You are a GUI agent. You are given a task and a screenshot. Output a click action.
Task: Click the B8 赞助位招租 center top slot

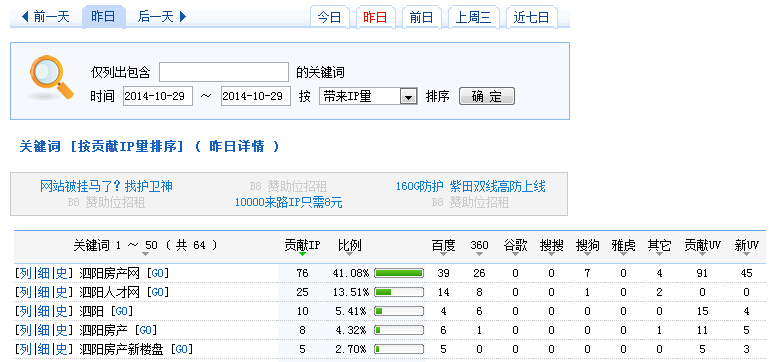[x=289, y=187]
